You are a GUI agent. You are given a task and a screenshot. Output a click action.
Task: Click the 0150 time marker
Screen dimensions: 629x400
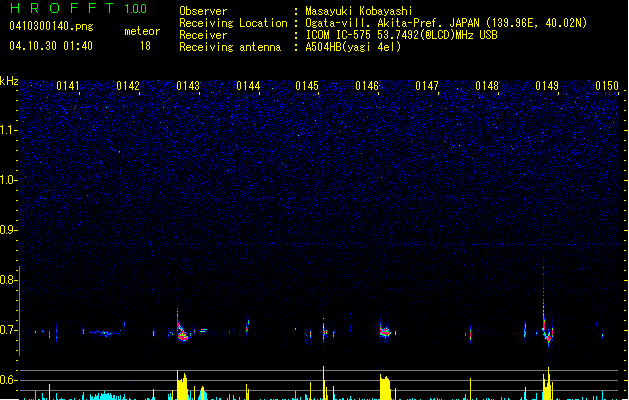click(607, 86)
